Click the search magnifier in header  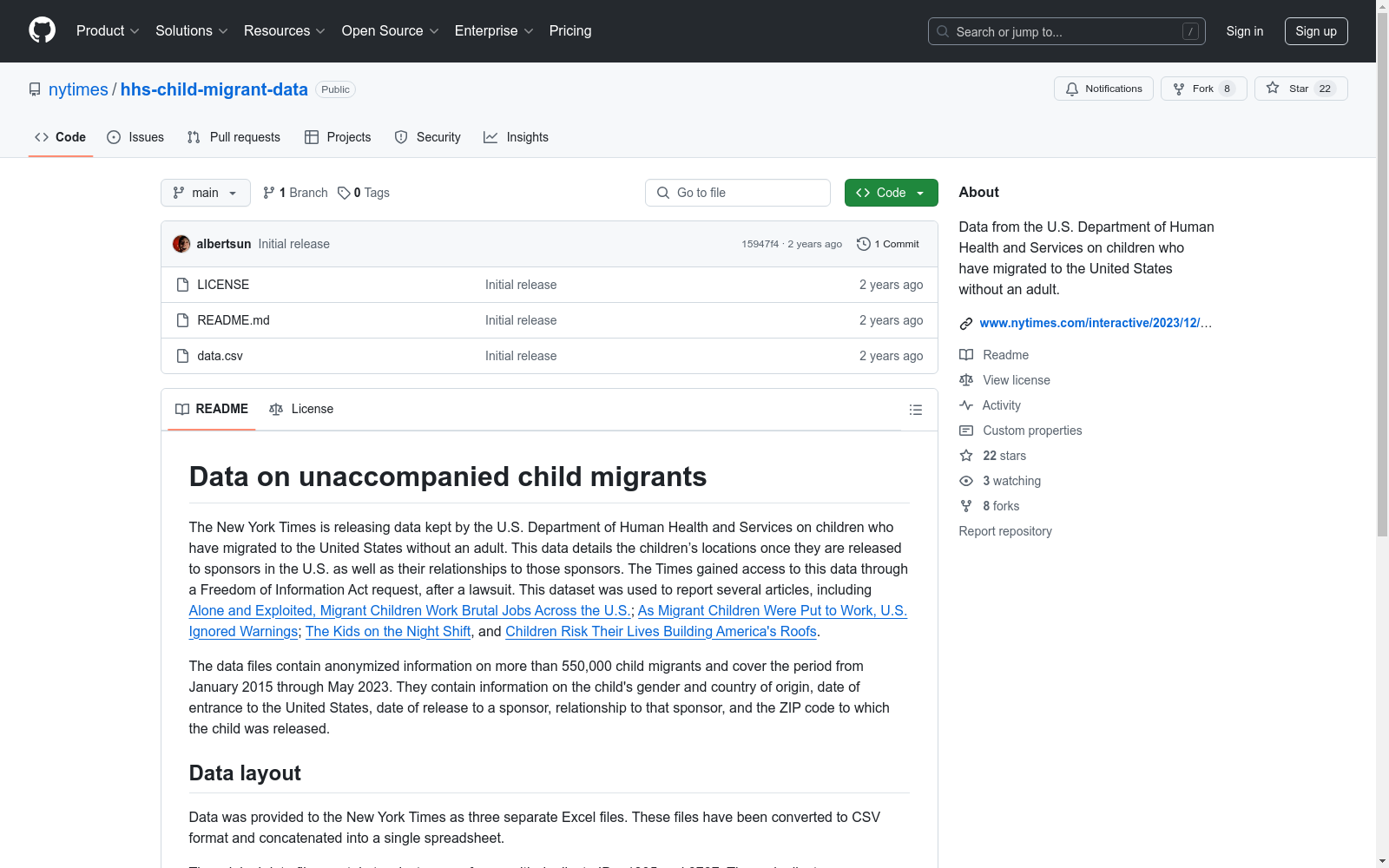(943, 31)
